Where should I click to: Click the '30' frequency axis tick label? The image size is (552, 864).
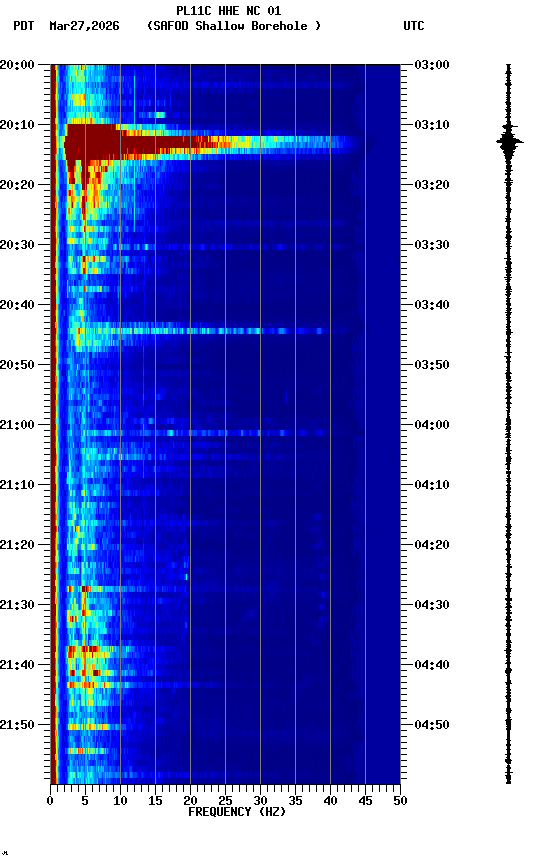click(260, 802)
